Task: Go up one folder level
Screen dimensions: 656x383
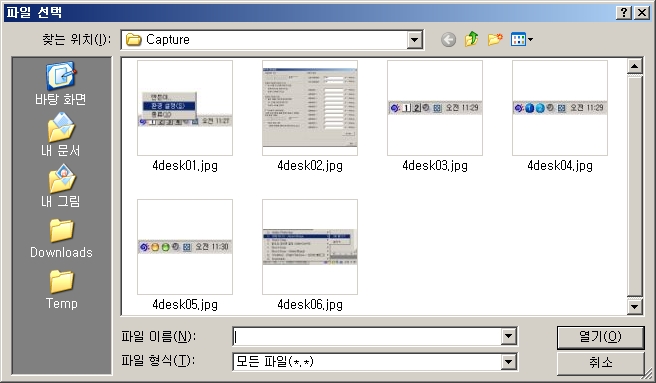Action: point(472,39)
